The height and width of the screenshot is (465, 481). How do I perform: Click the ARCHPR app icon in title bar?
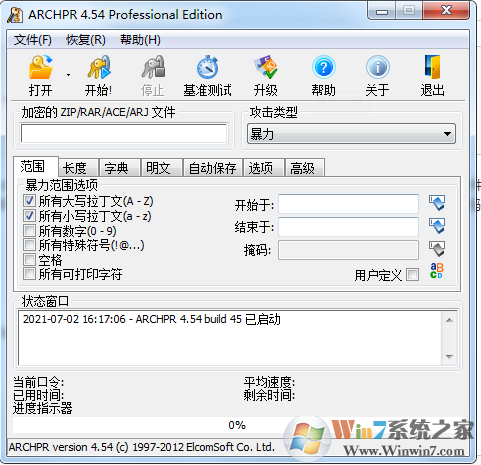(15, 15)
